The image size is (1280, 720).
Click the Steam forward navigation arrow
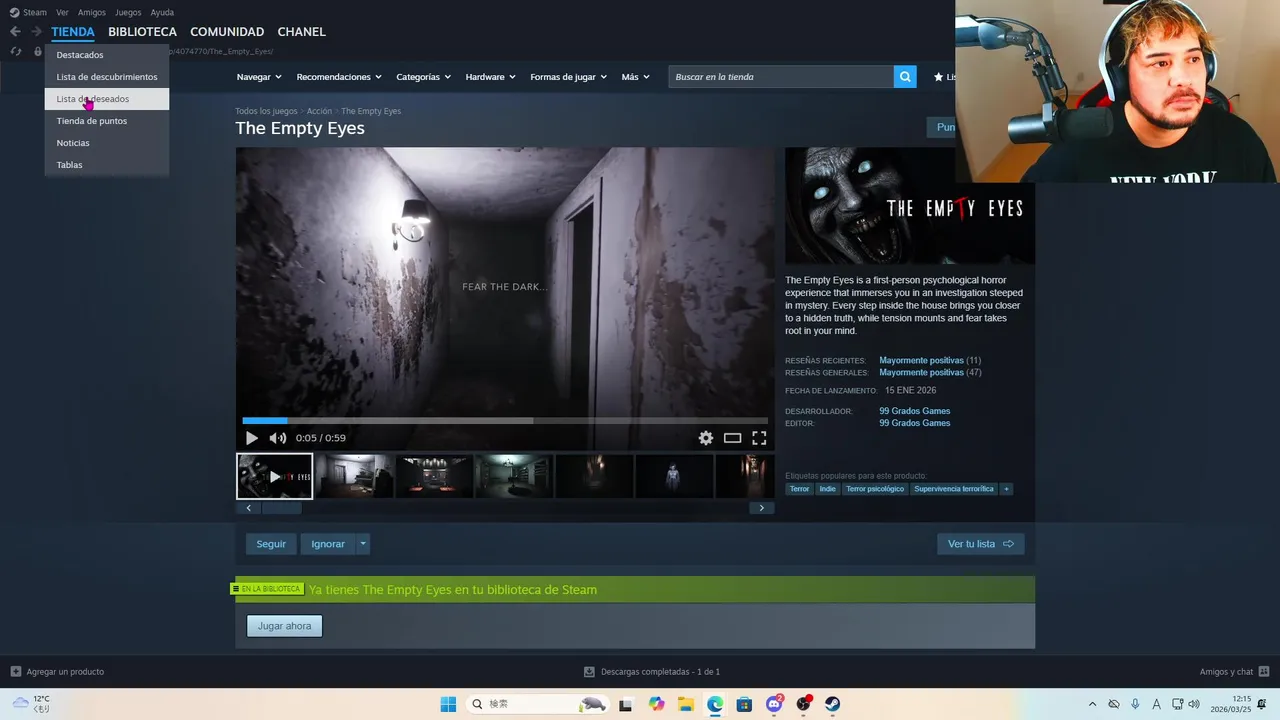click(36, 32)
